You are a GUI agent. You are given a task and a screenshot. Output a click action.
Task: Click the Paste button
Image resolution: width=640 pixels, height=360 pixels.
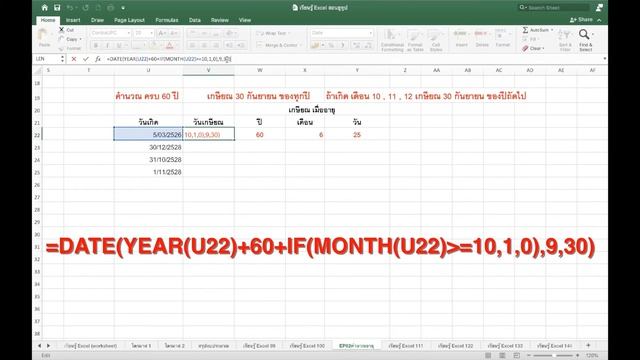click(44, 38)
